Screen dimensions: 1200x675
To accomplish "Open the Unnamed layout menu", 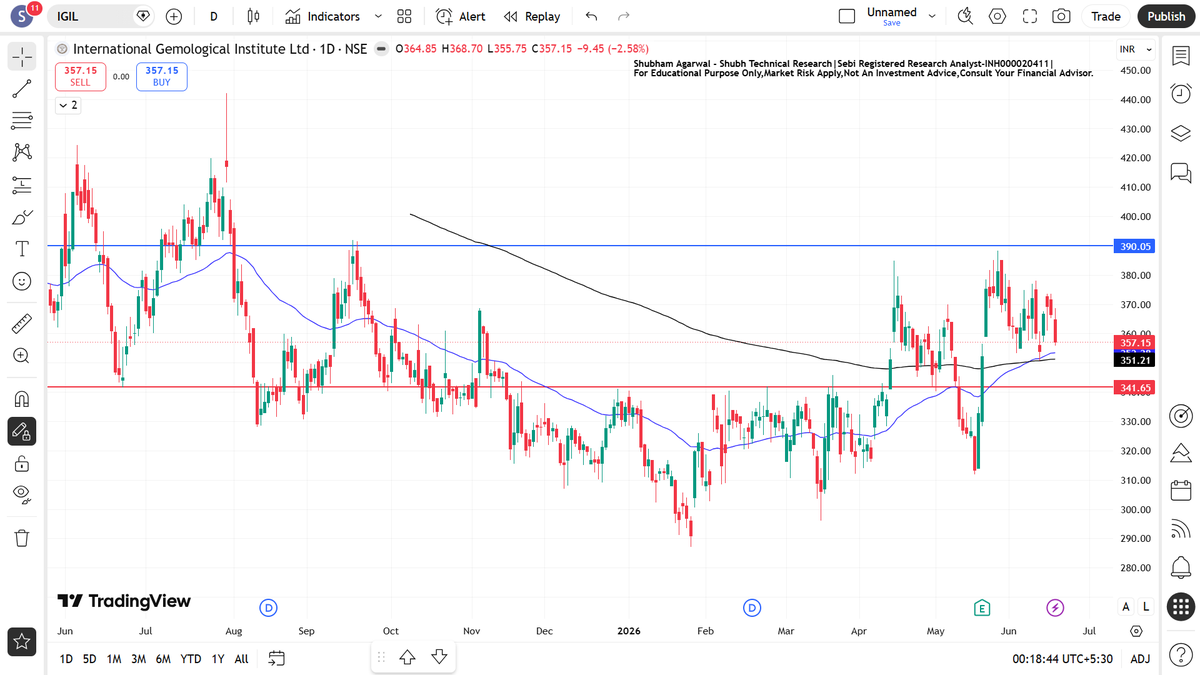I will point(900,16).
